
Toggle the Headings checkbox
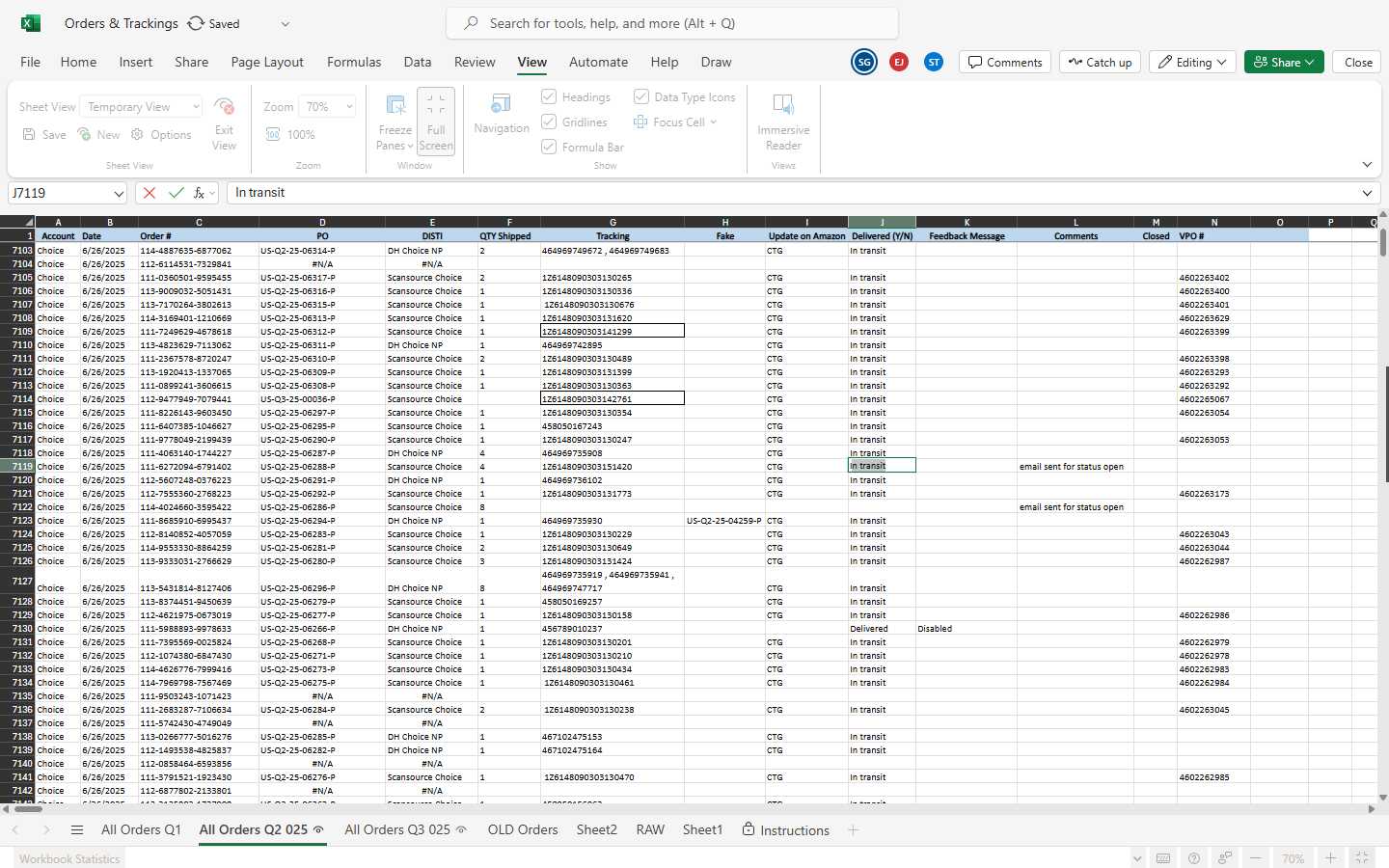(x=549, y=96)
